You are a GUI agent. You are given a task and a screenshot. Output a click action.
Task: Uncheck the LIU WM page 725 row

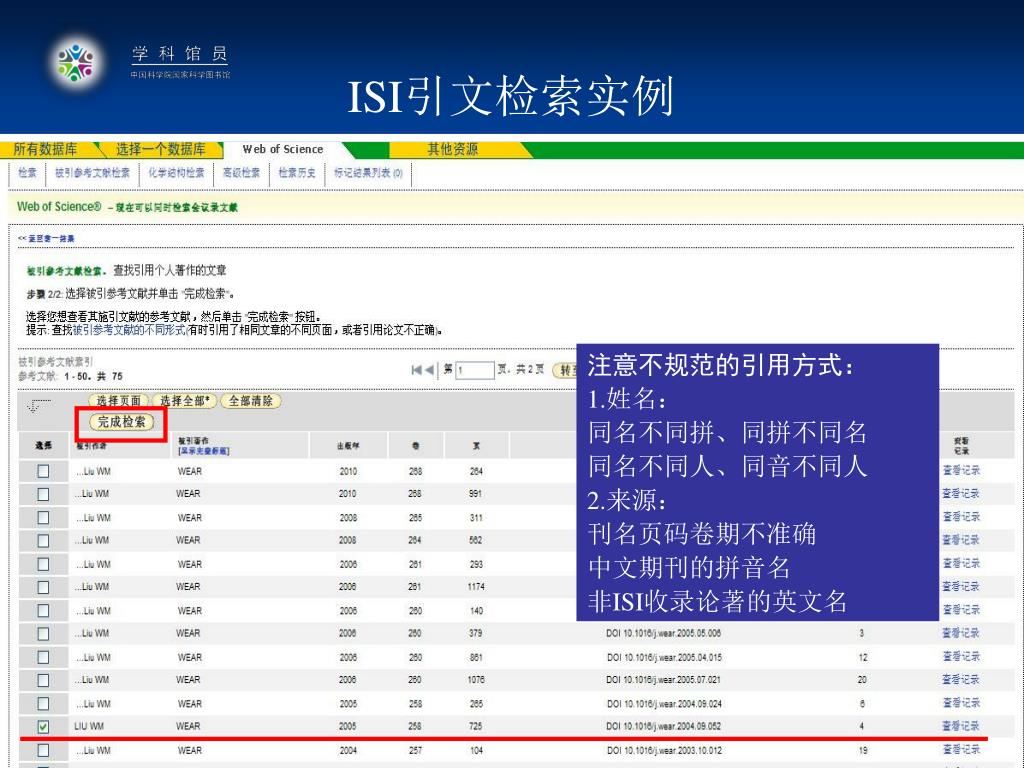(x=43, y=727)
